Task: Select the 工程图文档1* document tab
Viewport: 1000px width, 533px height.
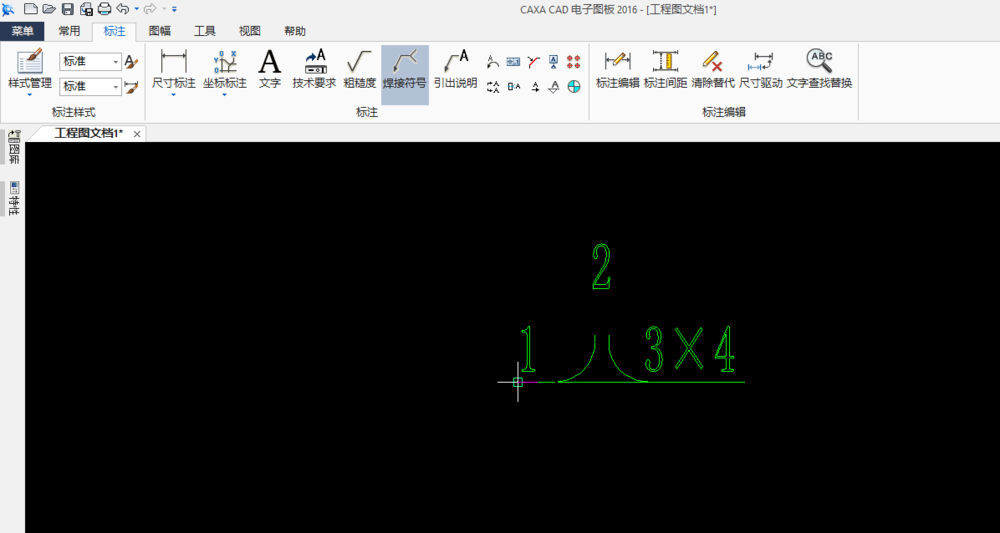Action: (88, 133)
